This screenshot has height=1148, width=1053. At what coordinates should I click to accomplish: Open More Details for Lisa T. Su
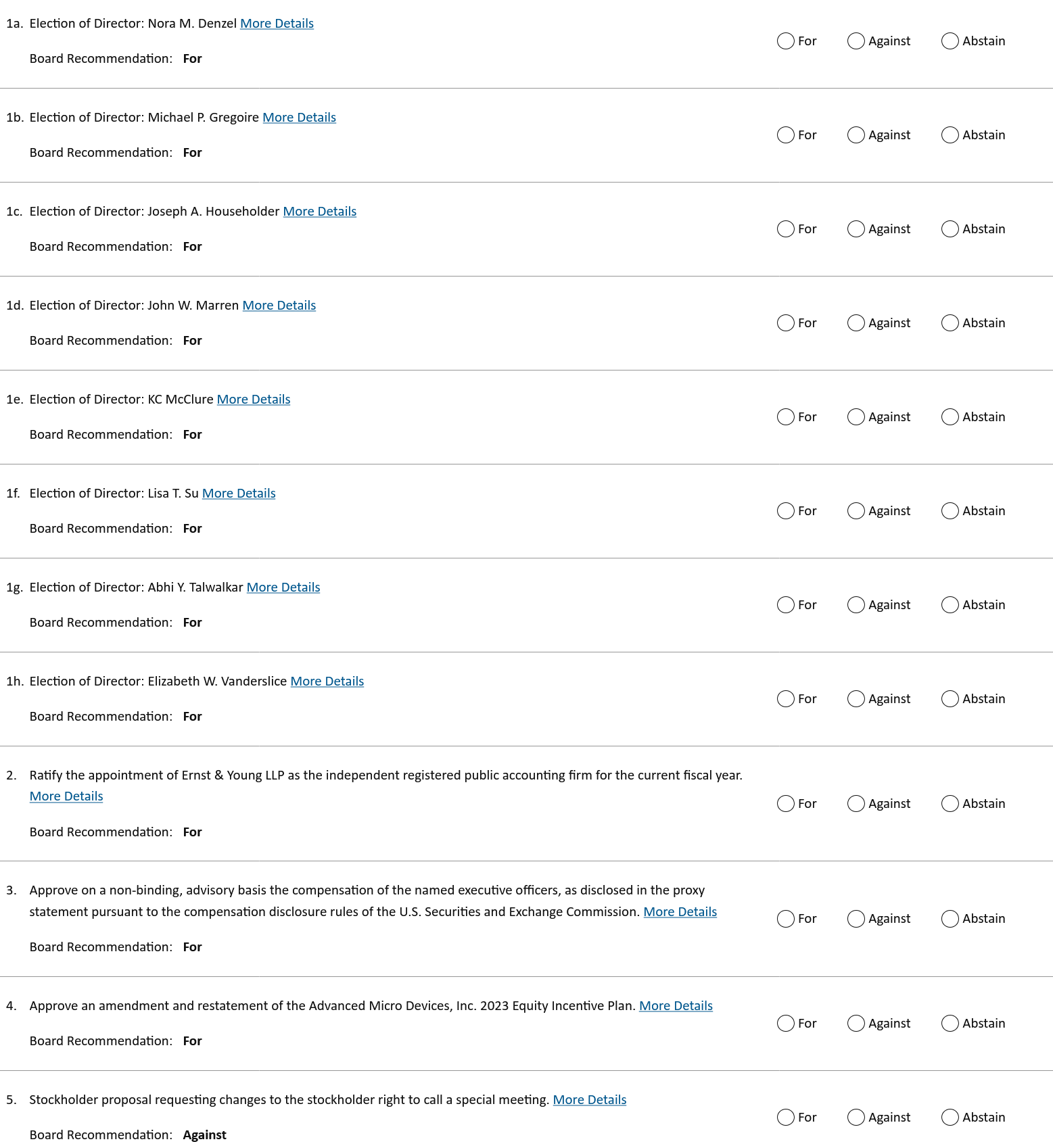[x=239, y=494]
